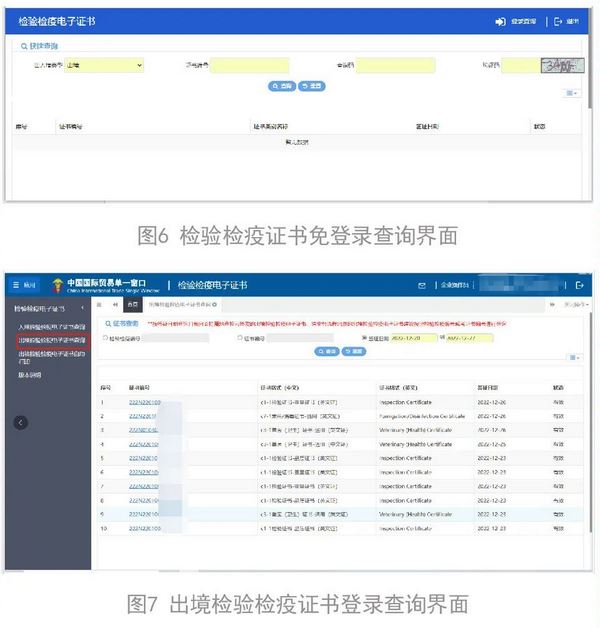Click round collapse arrow button in sidebar
600x628 pixels.
(x=21, y=423)
